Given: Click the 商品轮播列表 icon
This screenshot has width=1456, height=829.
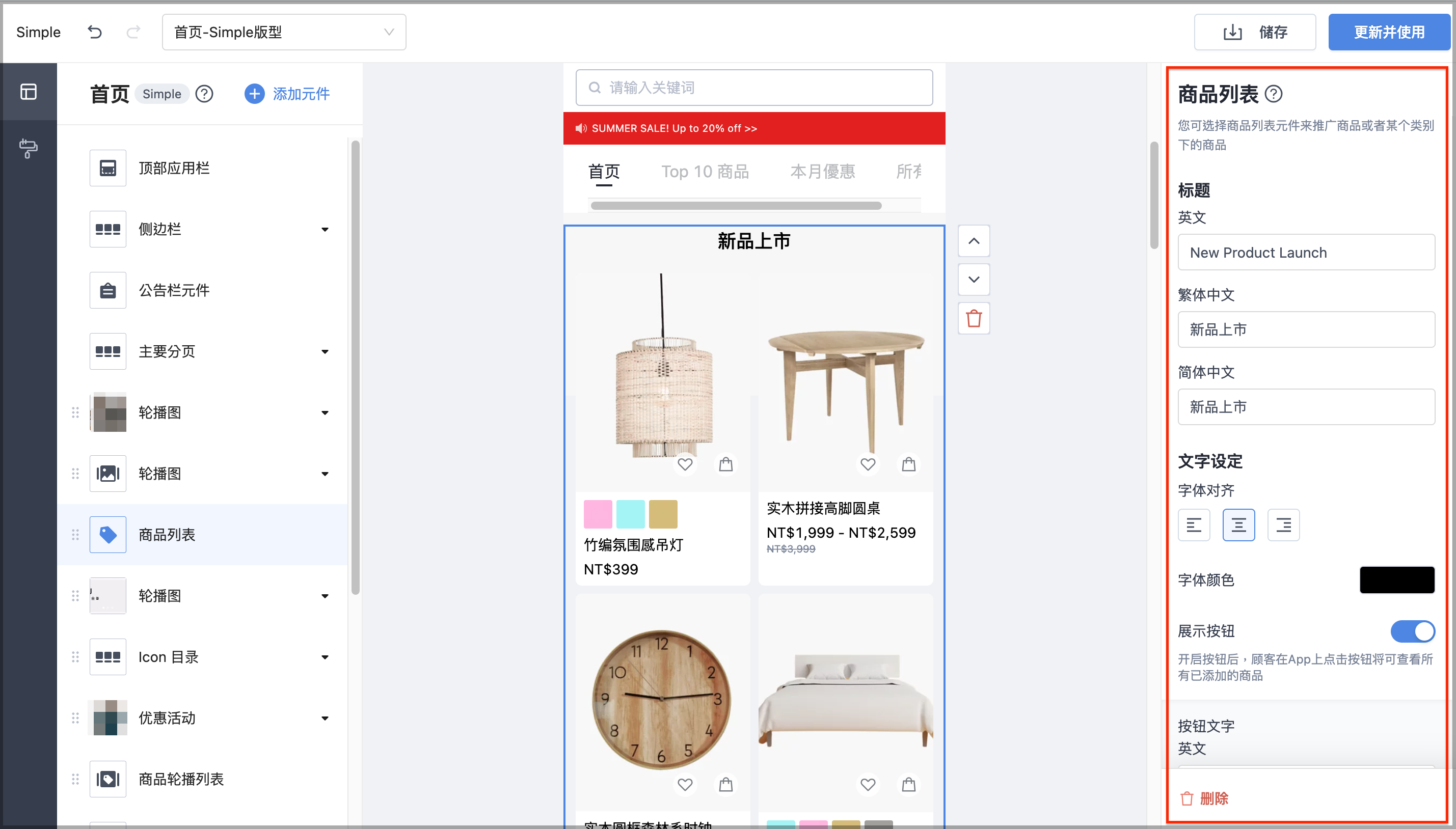Looking at the screenshot, I should (x=107, y=779).
